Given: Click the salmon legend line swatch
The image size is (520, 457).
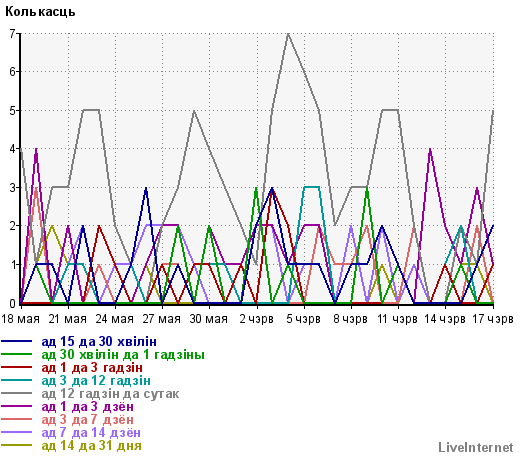Looking at the screenshot, I should pos(17,419).
